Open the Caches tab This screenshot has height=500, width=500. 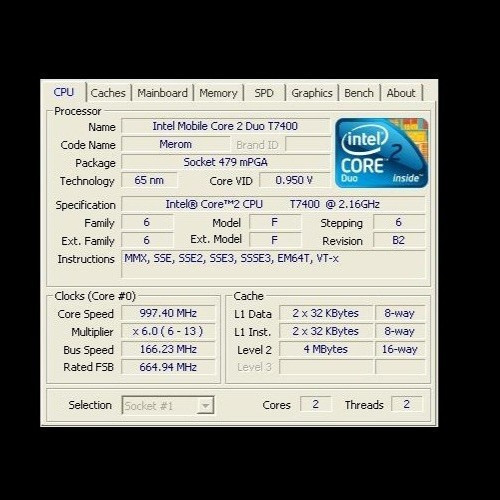108,93
